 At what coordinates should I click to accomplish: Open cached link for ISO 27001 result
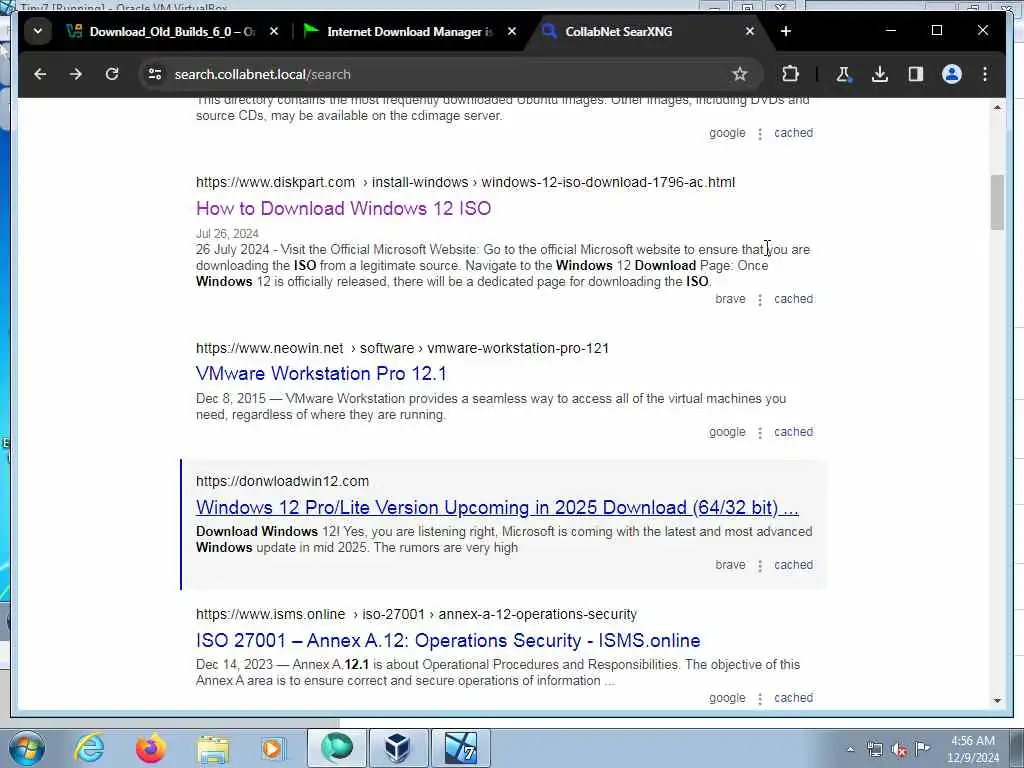[793, 698]
